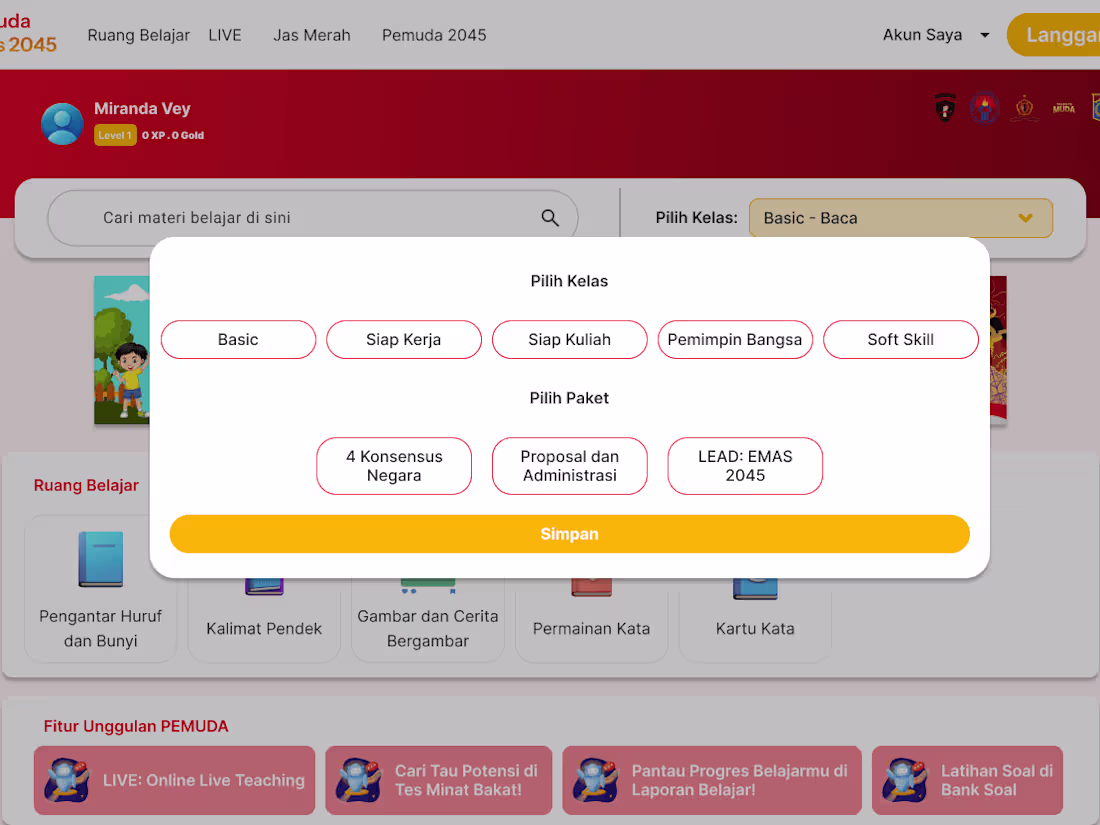Open Ruang Belajar in top navigation
Screen dimensions: 1100x825
(x=139, y=35)
